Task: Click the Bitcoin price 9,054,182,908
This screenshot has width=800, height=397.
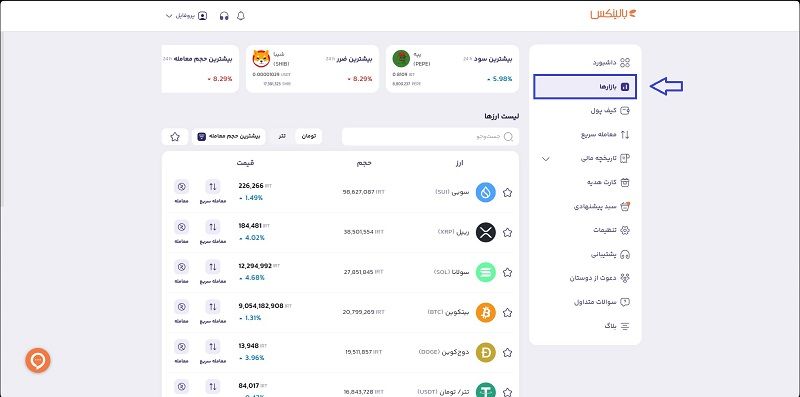Action: tap(261, 306)
